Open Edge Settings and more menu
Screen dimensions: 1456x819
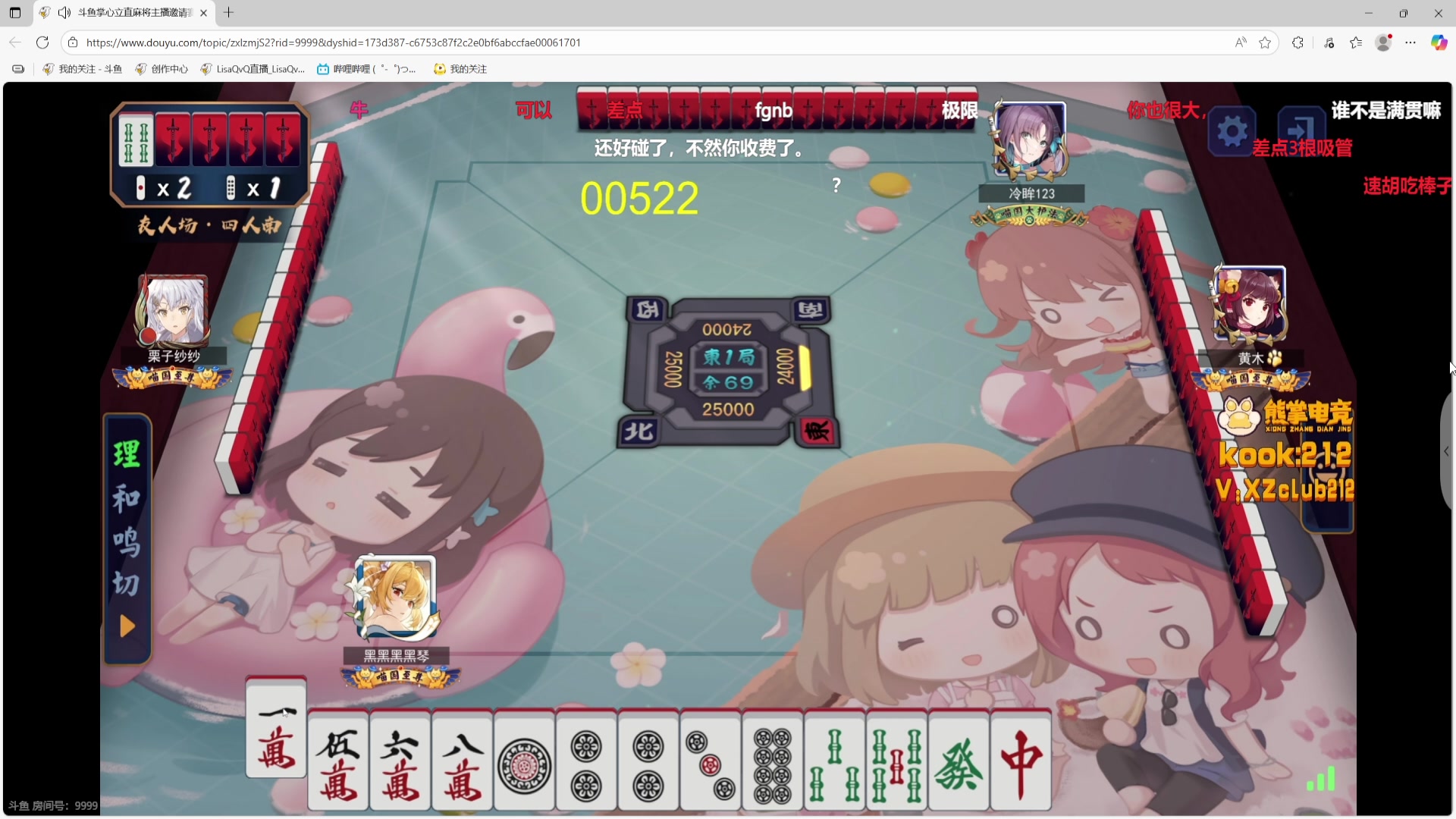pos(1410,42)
